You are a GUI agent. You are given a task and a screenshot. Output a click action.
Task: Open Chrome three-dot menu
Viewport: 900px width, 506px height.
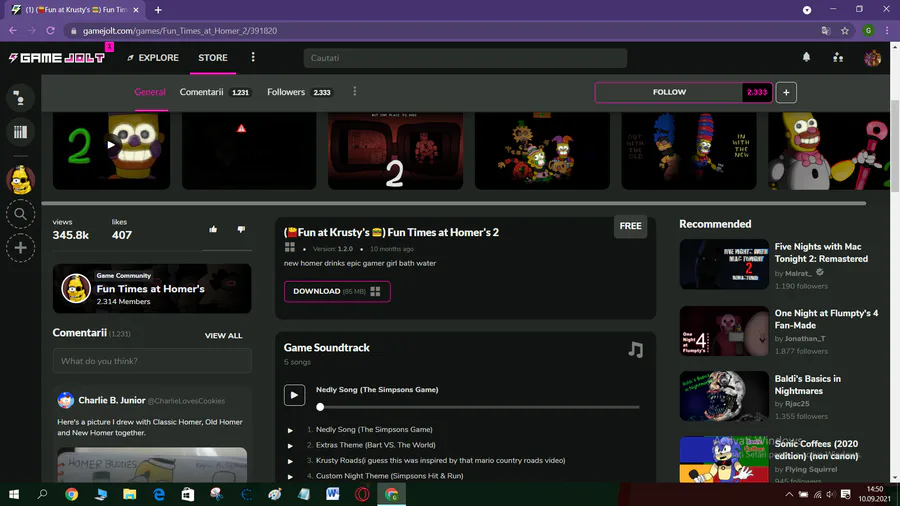pos(887,31)
